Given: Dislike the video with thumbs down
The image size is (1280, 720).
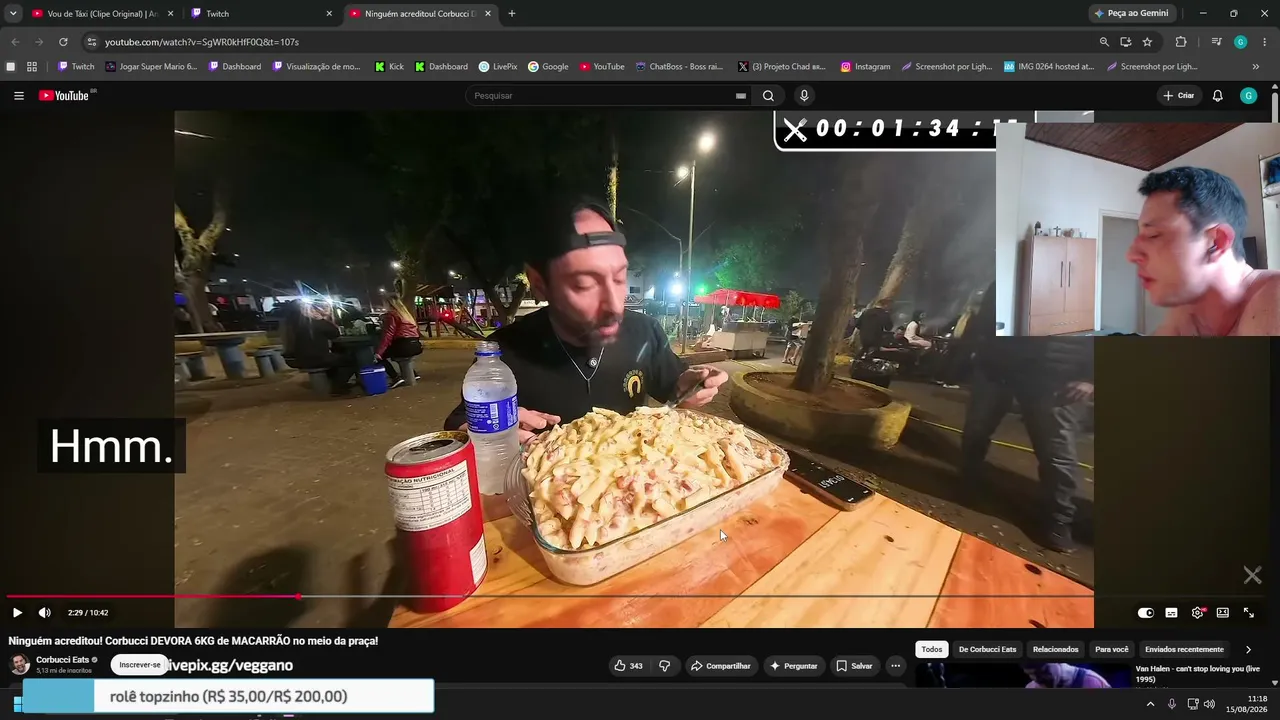Looking at the screenshot, I should point(665,666).
